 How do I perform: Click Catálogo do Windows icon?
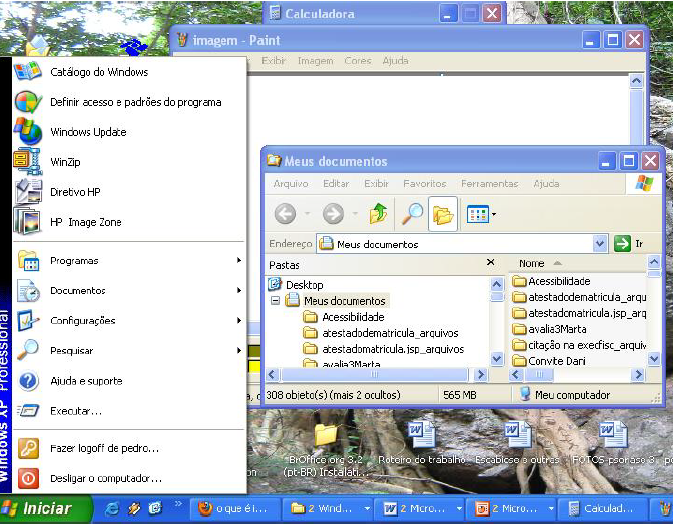pos(28,72)
